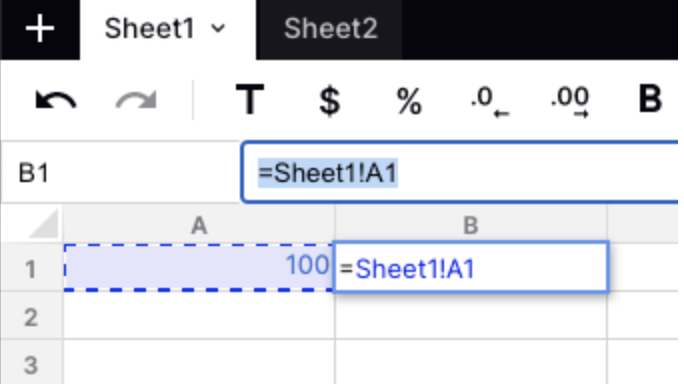
Task: Add a new sheet with plus icon
Action: pos(40,29)
